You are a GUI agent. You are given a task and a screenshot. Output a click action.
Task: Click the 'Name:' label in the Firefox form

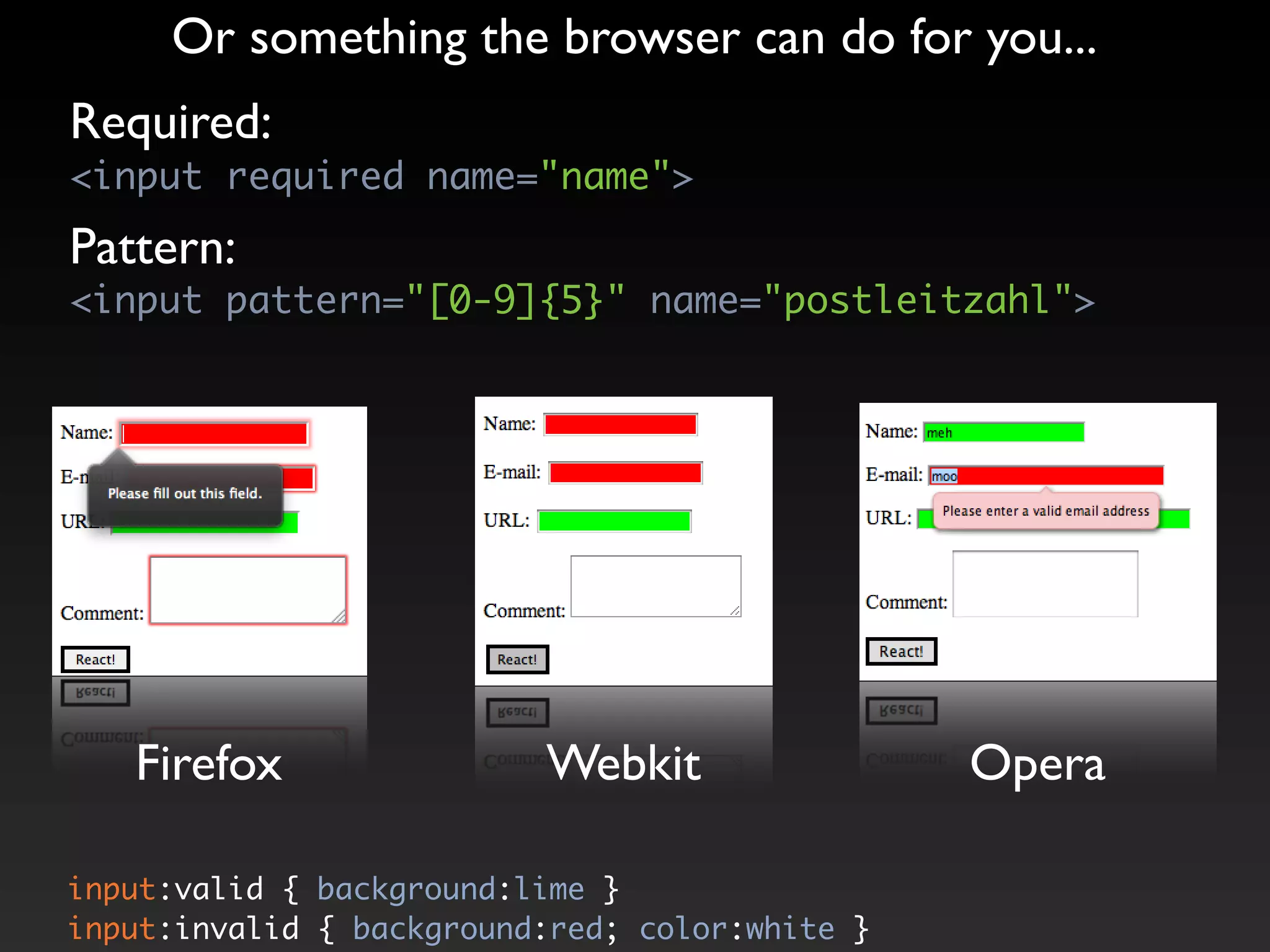pos(87,433)
